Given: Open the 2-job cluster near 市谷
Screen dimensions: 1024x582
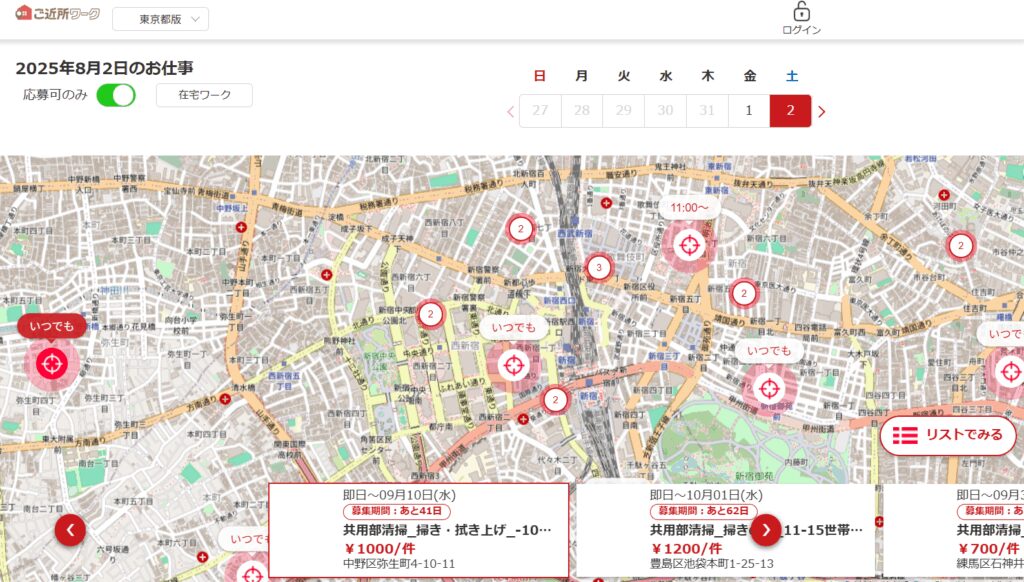Looking at the screenshot, I should (x=960, y=246).
